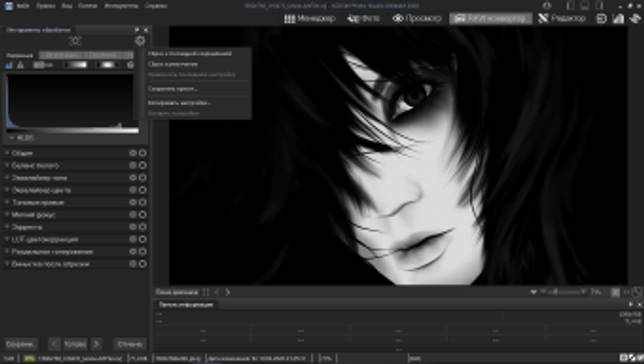Click the last icon at the end of the mode bar
The image size is (644, 364).
pos(635,18)
